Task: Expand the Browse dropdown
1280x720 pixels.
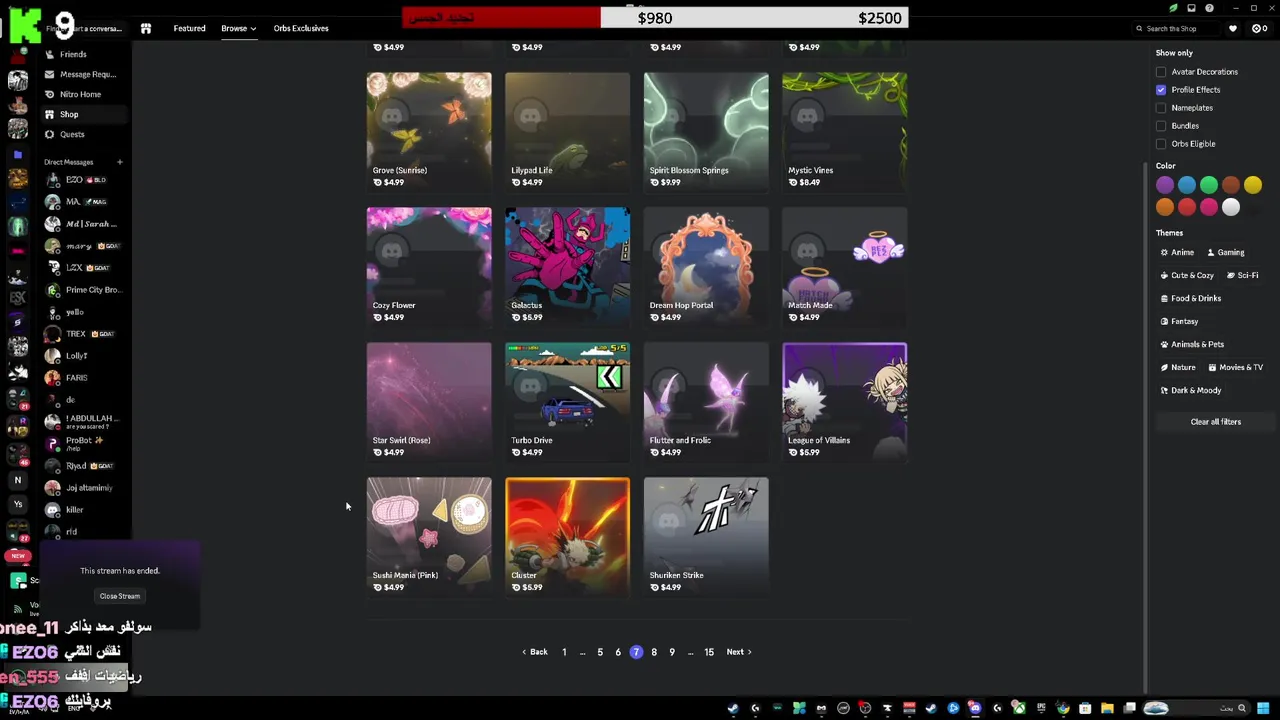Action: [238, 28]
